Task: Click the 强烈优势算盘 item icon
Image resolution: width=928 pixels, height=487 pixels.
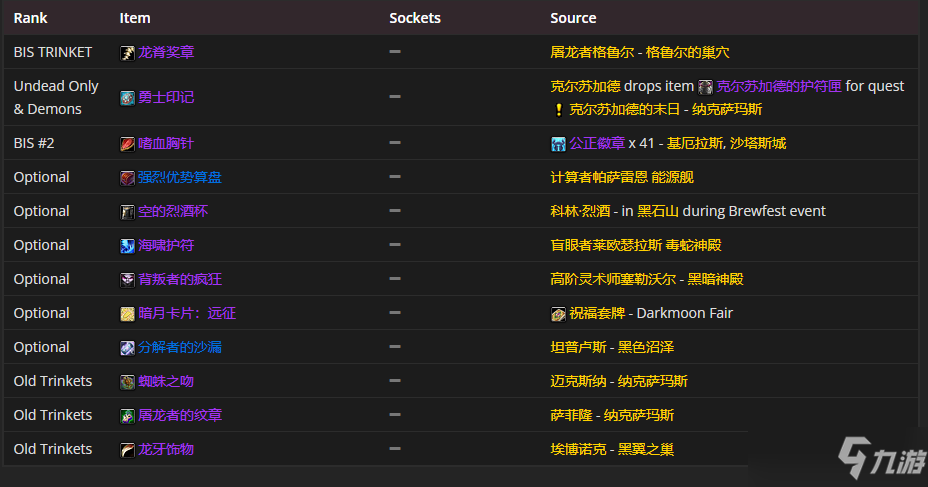Action: coord(127,178)
